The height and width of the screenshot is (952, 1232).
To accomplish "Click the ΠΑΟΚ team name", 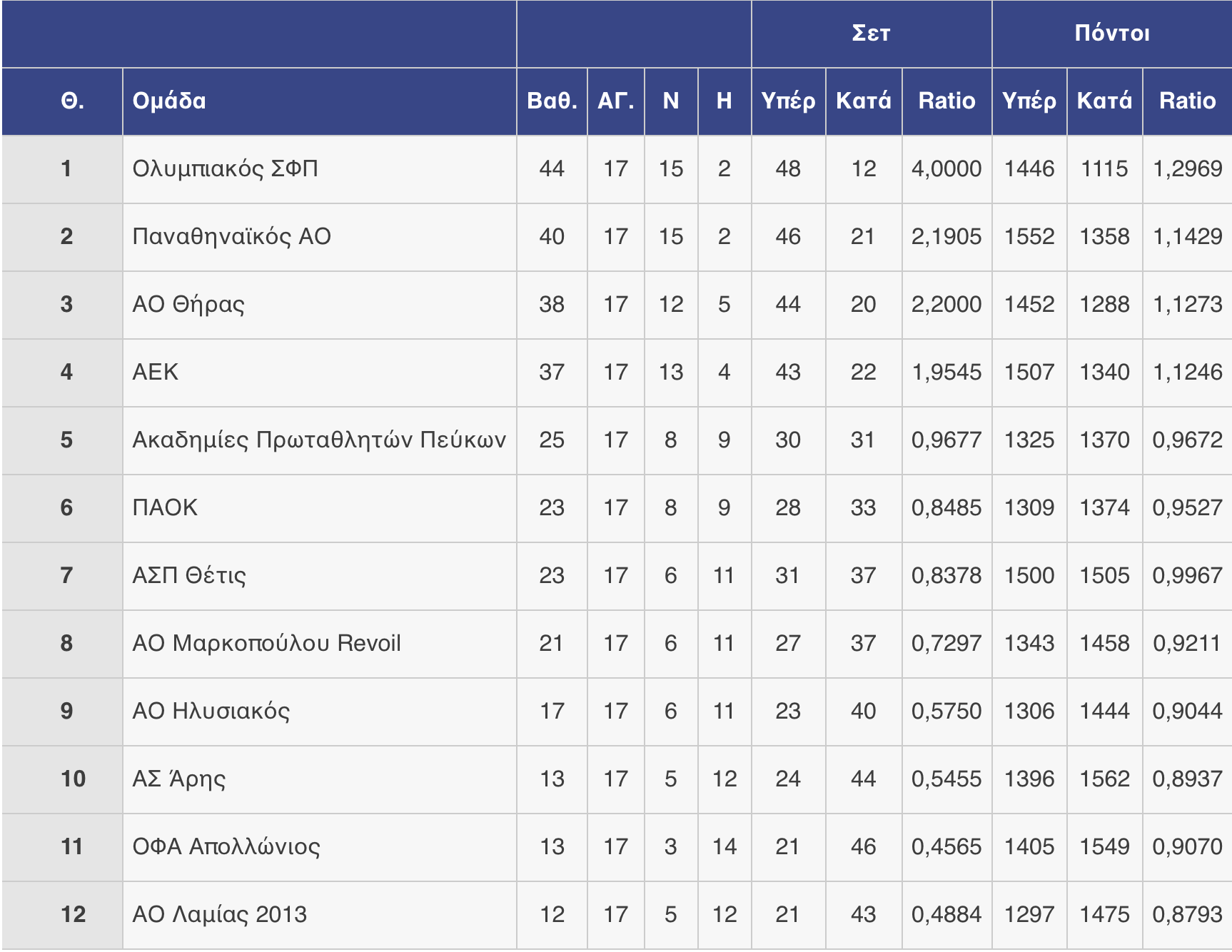I will 165,508.
